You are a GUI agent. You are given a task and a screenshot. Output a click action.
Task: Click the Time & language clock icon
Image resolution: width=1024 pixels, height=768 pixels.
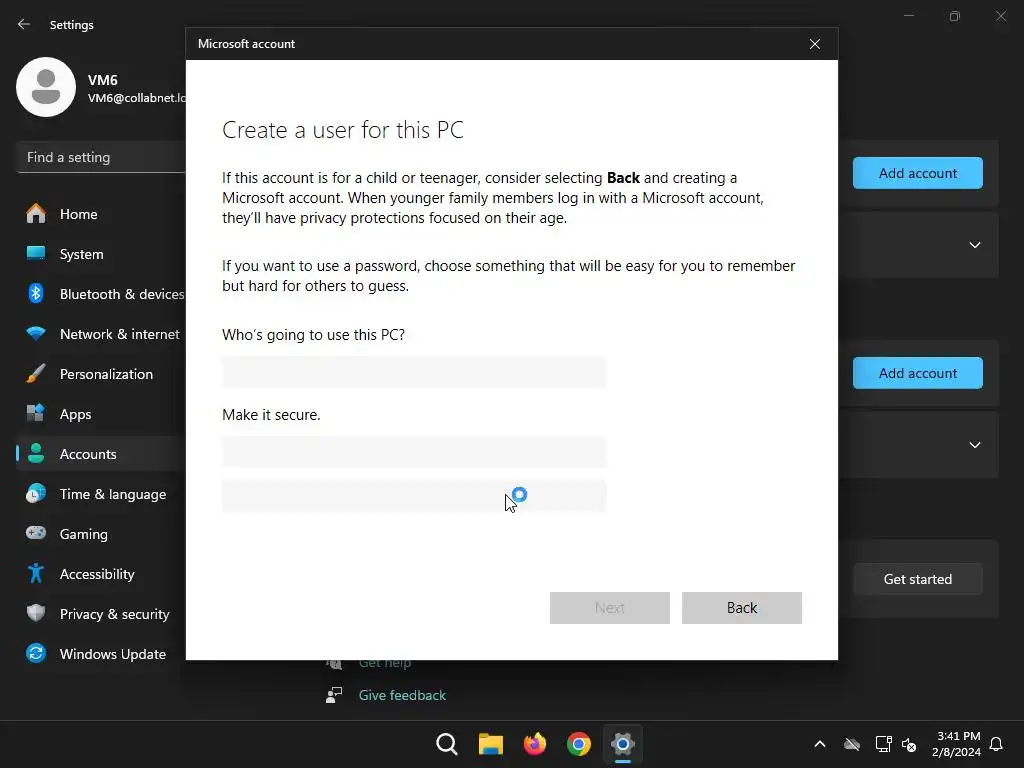36,494
